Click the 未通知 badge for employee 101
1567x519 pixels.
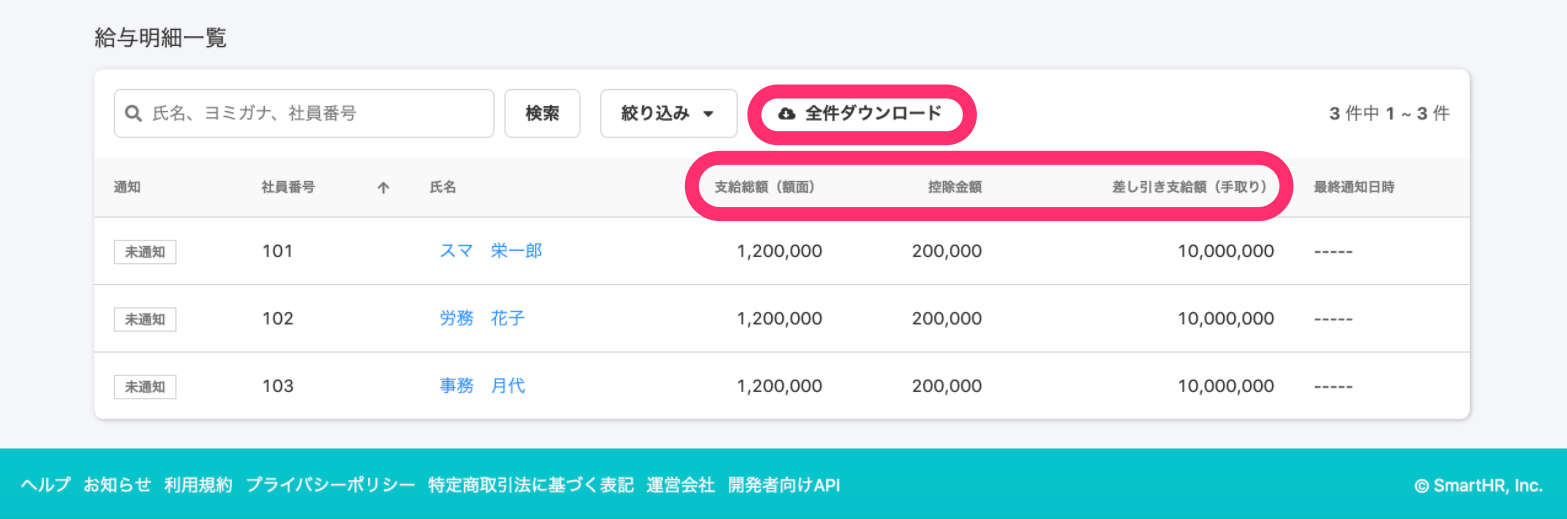coord(145,252)
